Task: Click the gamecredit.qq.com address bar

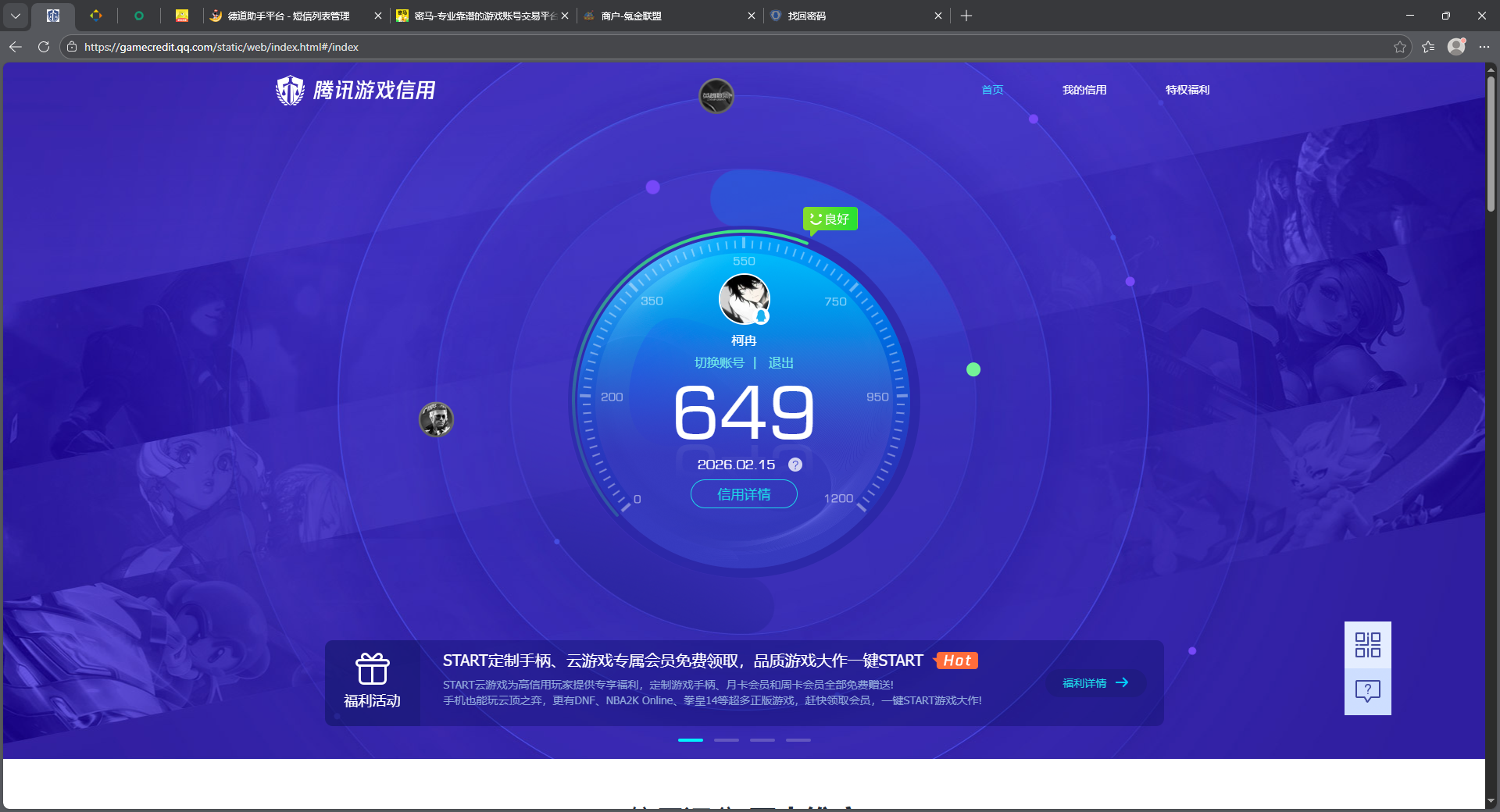Action: [734, 47]
